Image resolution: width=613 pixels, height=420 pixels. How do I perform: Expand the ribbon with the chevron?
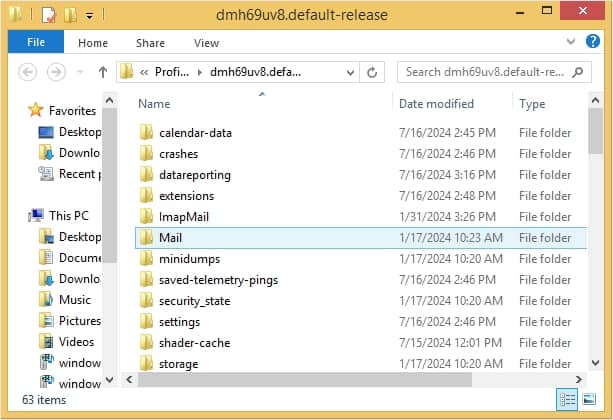tap(571, 41)
